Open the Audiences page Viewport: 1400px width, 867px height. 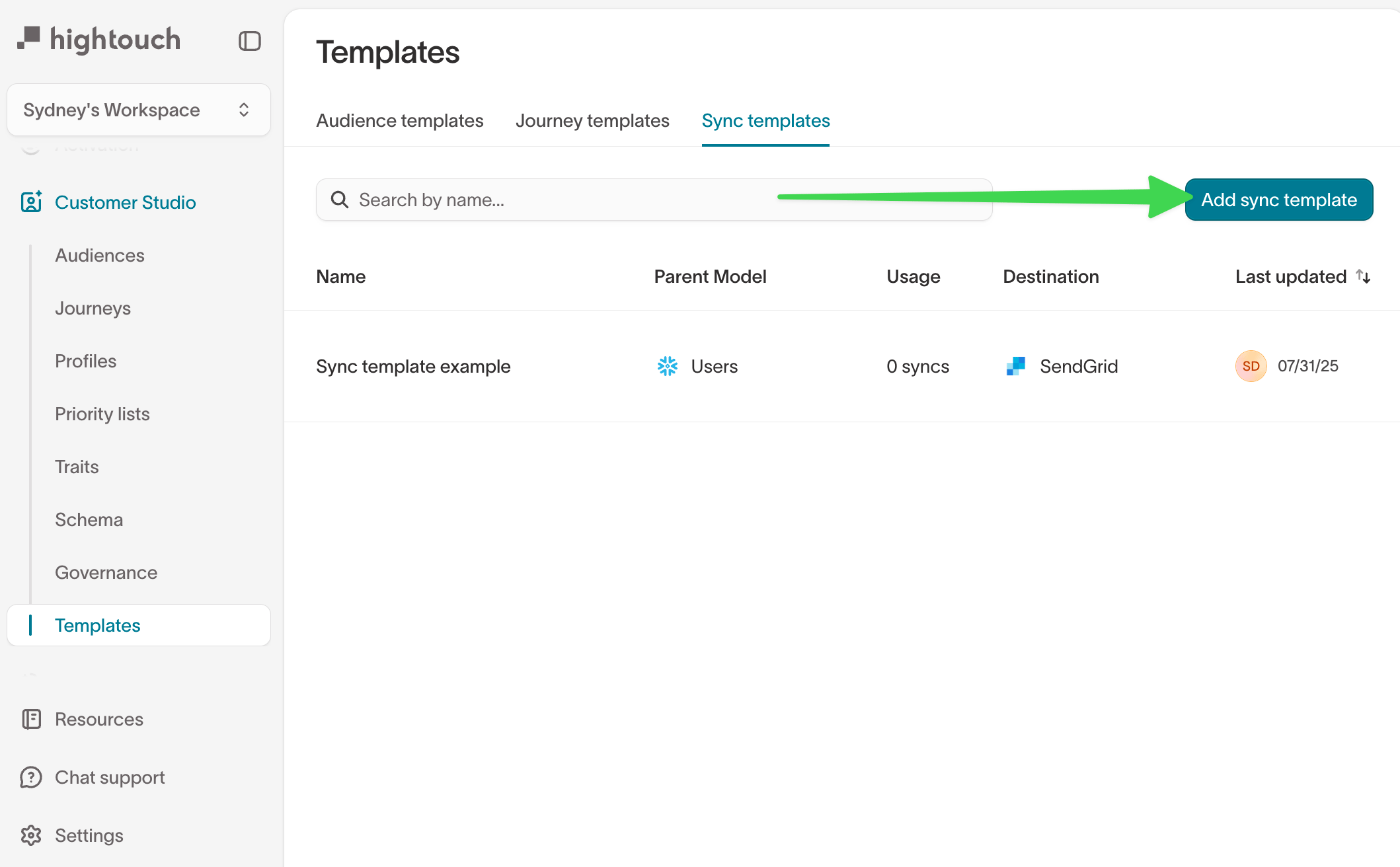[100, 255]
